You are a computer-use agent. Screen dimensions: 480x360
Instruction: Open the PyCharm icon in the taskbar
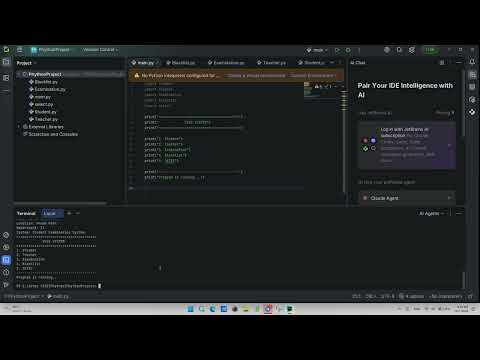tap(290, 309)
